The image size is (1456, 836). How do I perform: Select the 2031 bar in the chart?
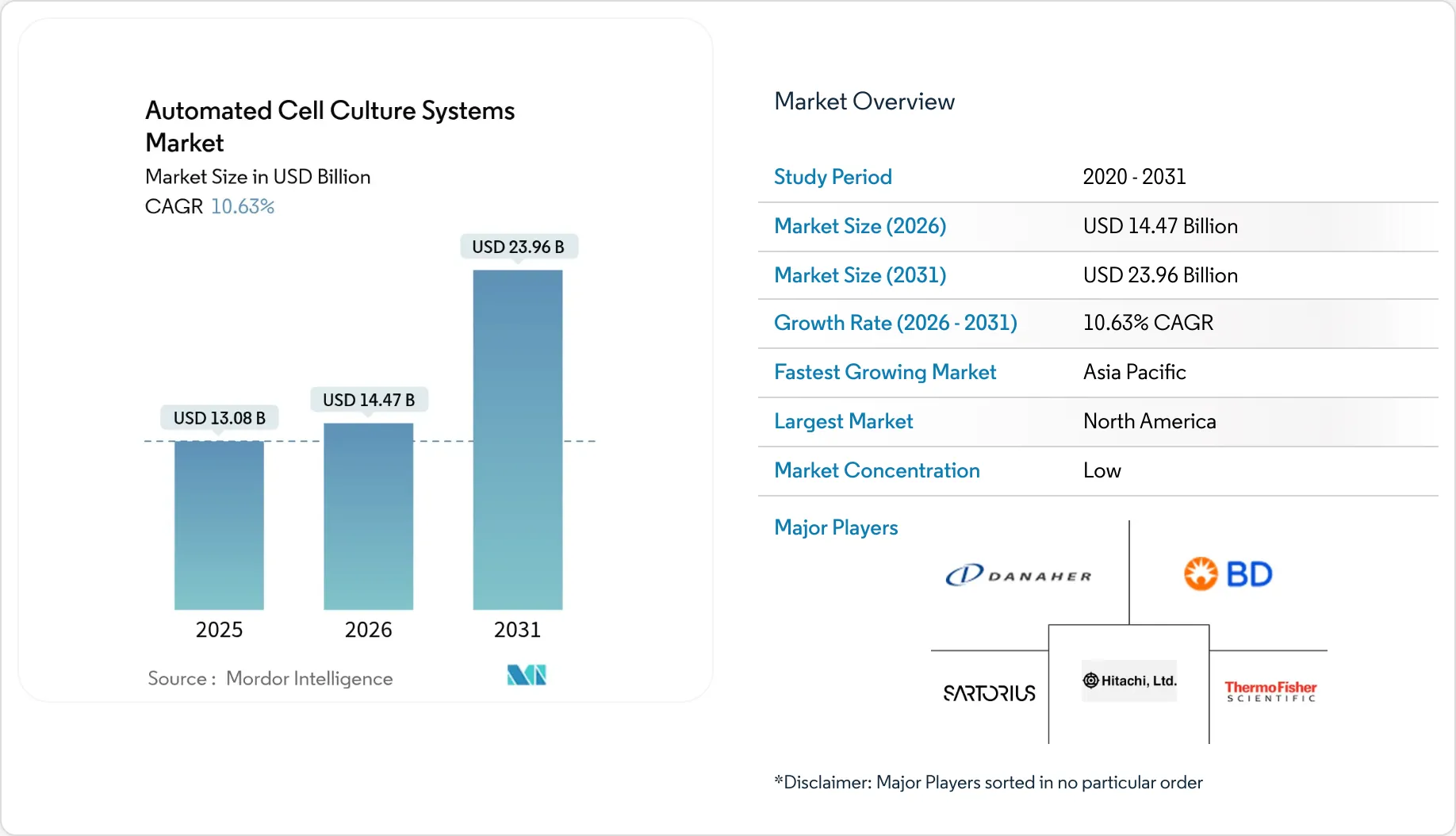click(517, 440)
